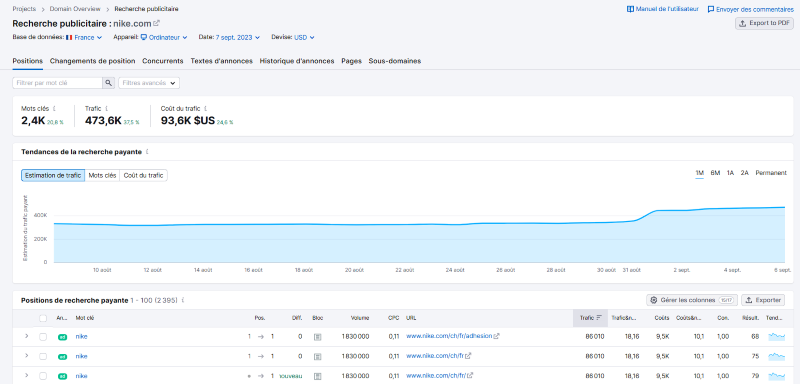Switch to the Sous-domaines tab
Screen dimensions: 800x384
pos(395,61)
